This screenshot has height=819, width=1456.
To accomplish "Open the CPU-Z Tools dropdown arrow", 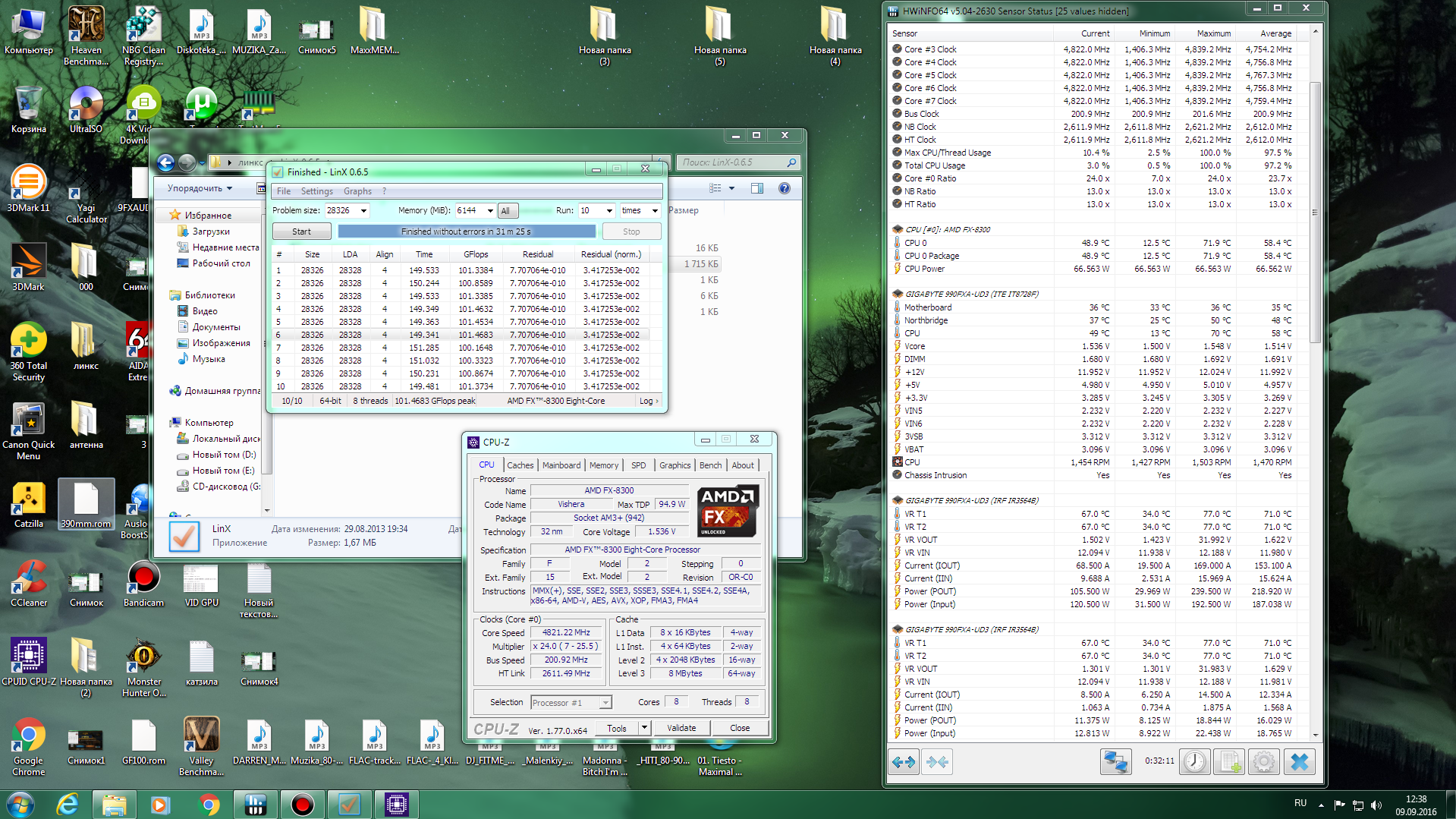I will (644, 728).
